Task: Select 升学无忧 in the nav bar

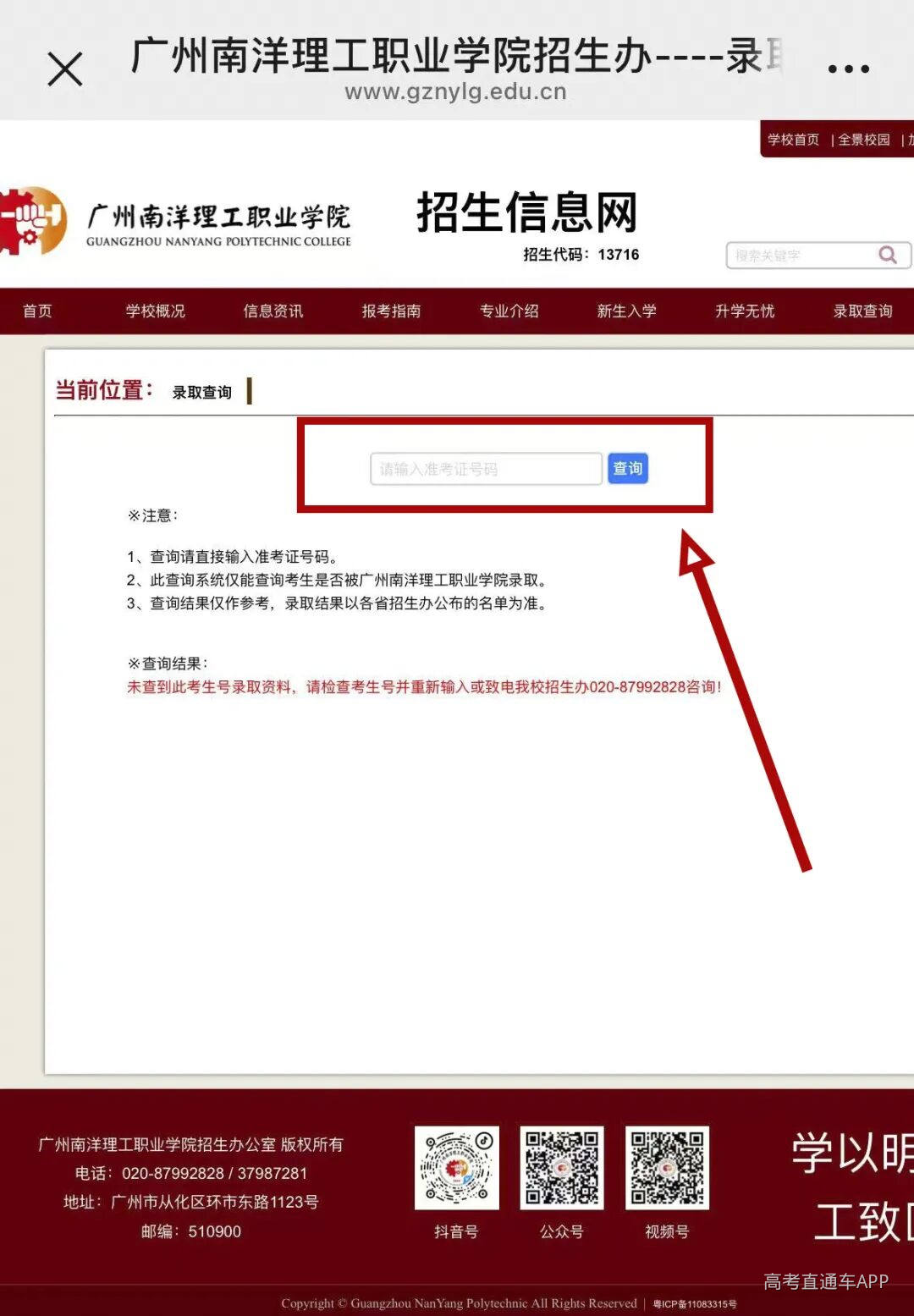Action: tap(743, 311)
